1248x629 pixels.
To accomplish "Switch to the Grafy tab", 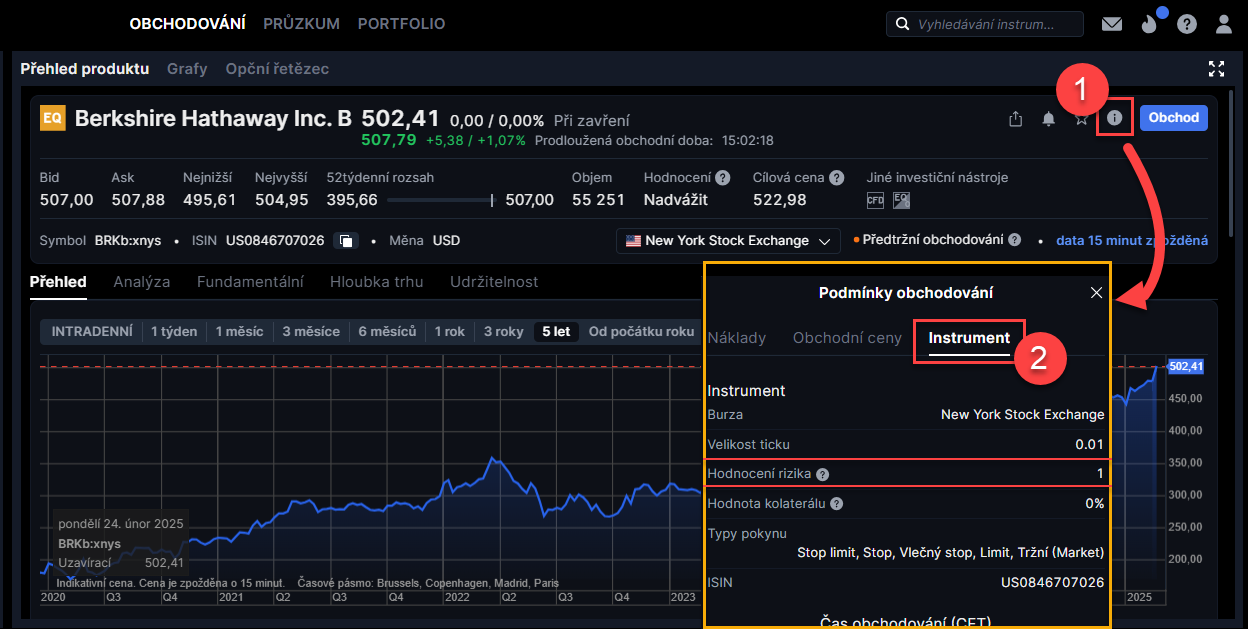I will click(187, 69).
